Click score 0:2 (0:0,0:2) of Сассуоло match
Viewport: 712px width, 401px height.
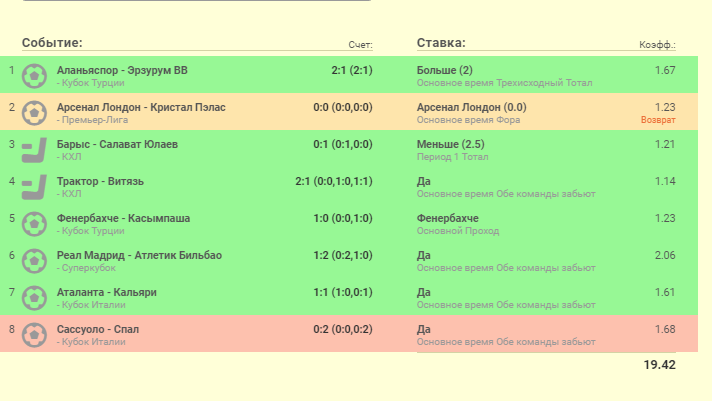coord(343,330)
